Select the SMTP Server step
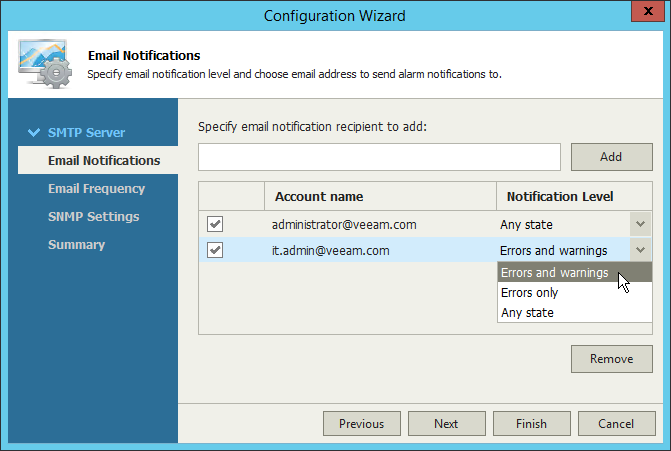 [86, 132]
